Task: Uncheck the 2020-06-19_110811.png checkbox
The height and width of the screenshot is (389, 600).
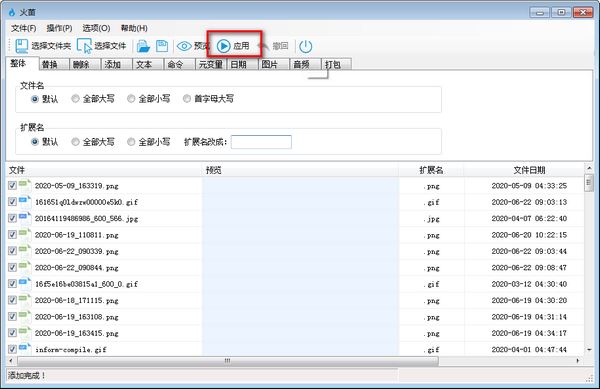Action: (x=12, y=234)
